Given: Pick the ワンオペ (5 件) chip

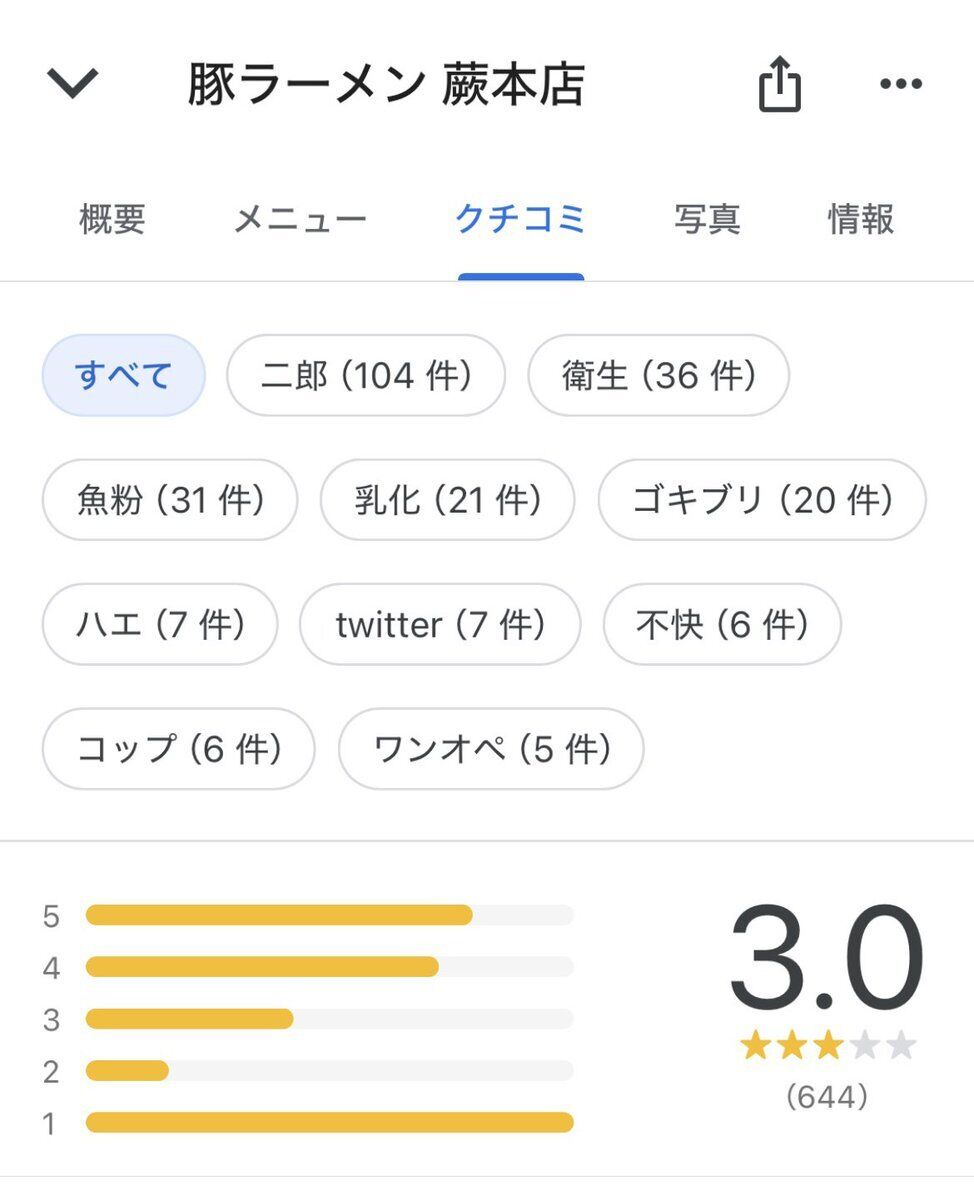Looking at the screenshot, I should point(491,749).
